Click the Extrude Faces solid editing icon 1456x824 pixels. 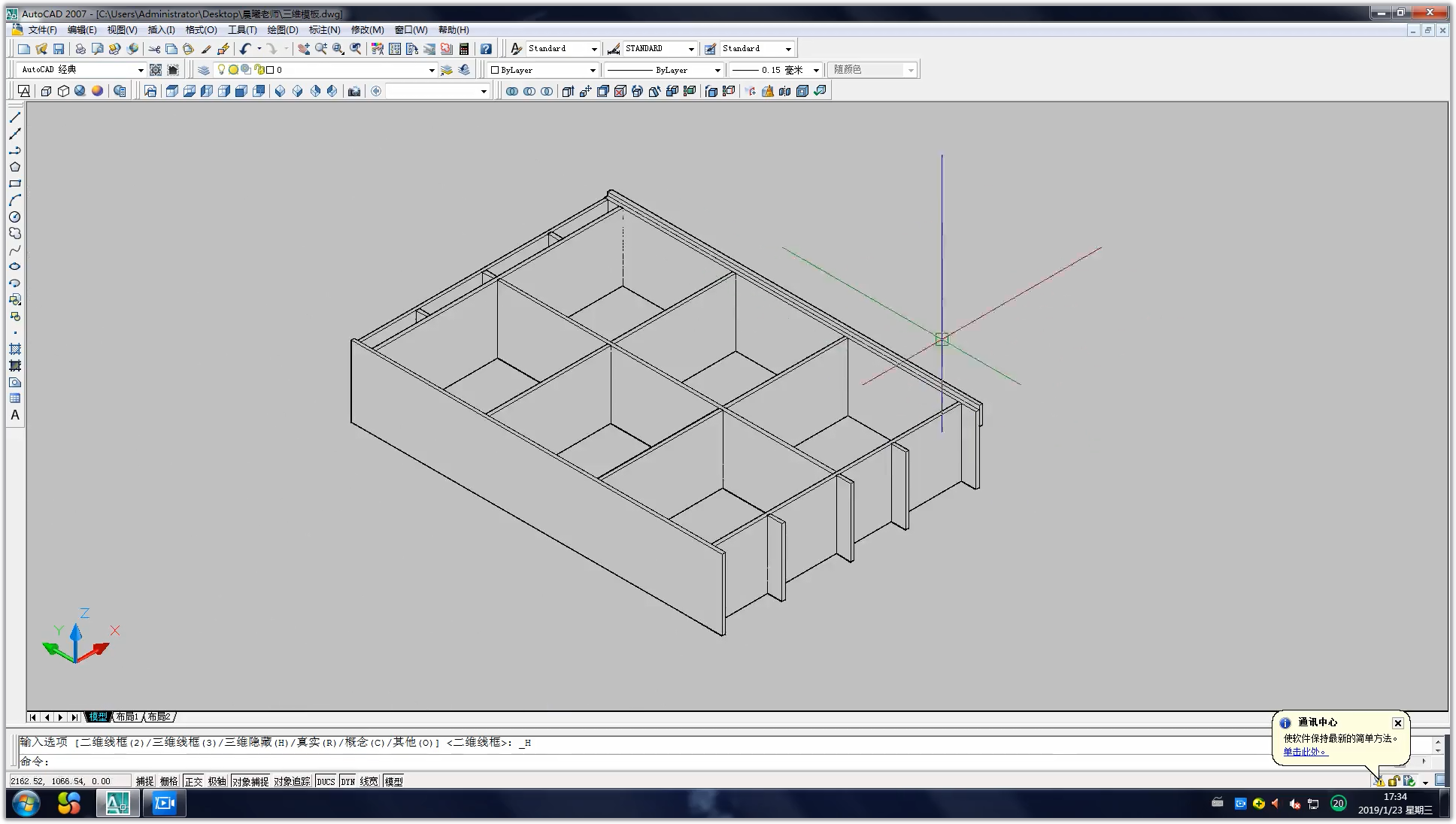click(x=568, y=91)
